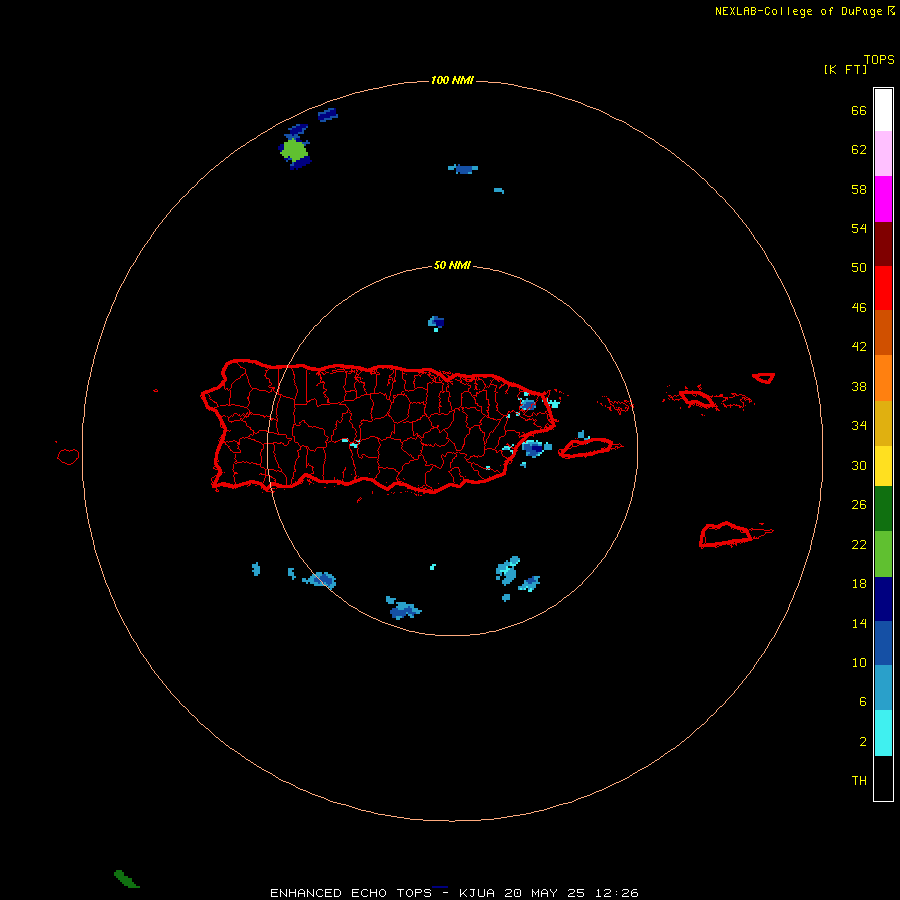Click the light pink legend swatch
Viewport: 900px width, 900px height.
[x=883, y=153]
